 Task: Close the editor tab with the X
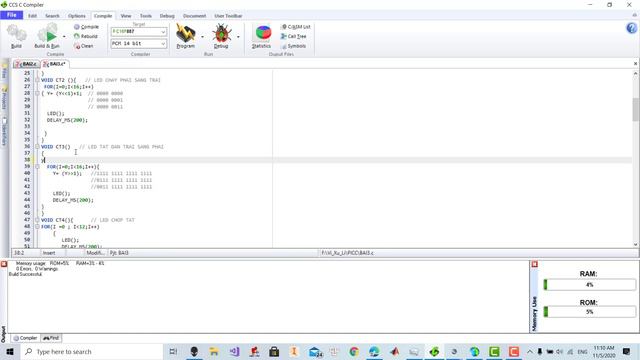coord(635,64)
